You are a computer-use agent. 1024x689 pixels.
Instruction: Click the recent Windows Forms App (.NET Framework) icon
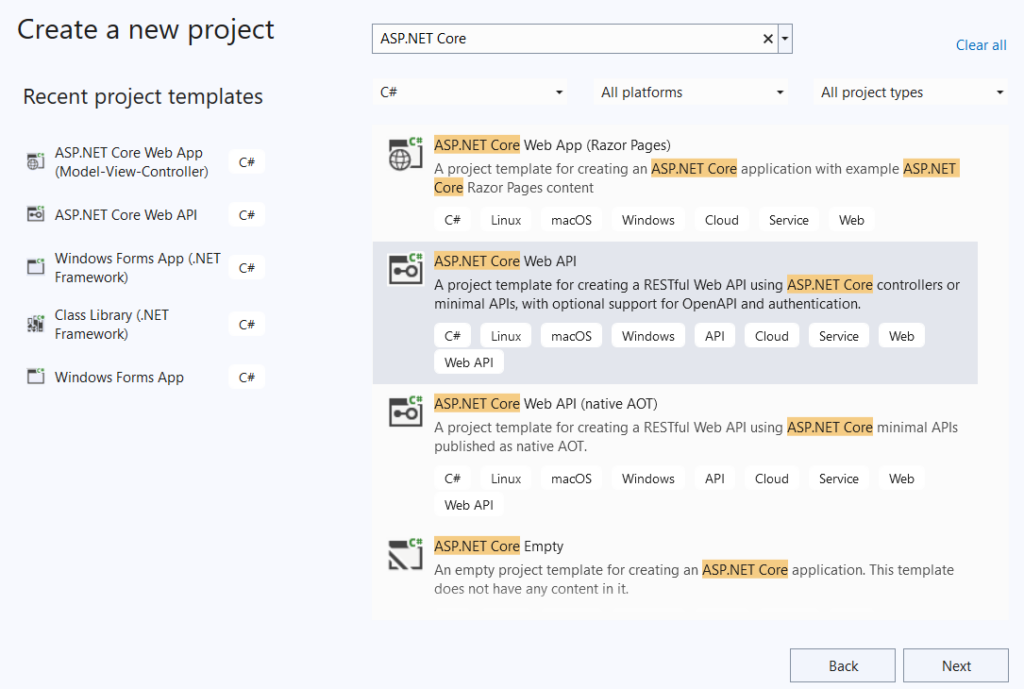[x=35, y=266]
